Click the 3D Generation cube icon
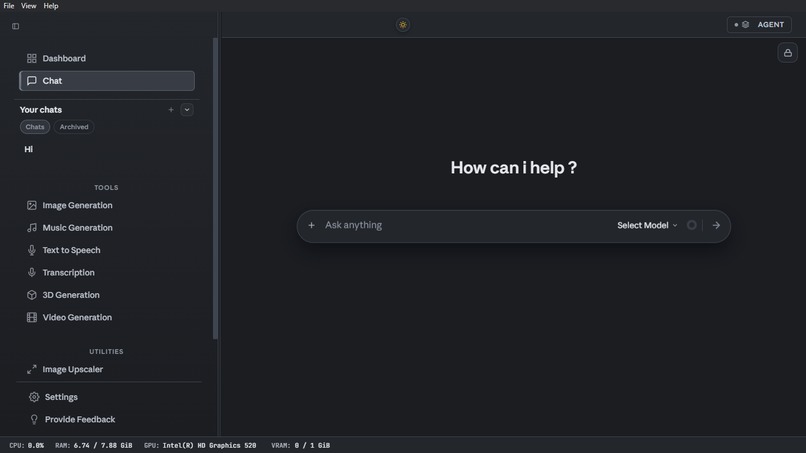806x453 pixels. tap(32, 295)
